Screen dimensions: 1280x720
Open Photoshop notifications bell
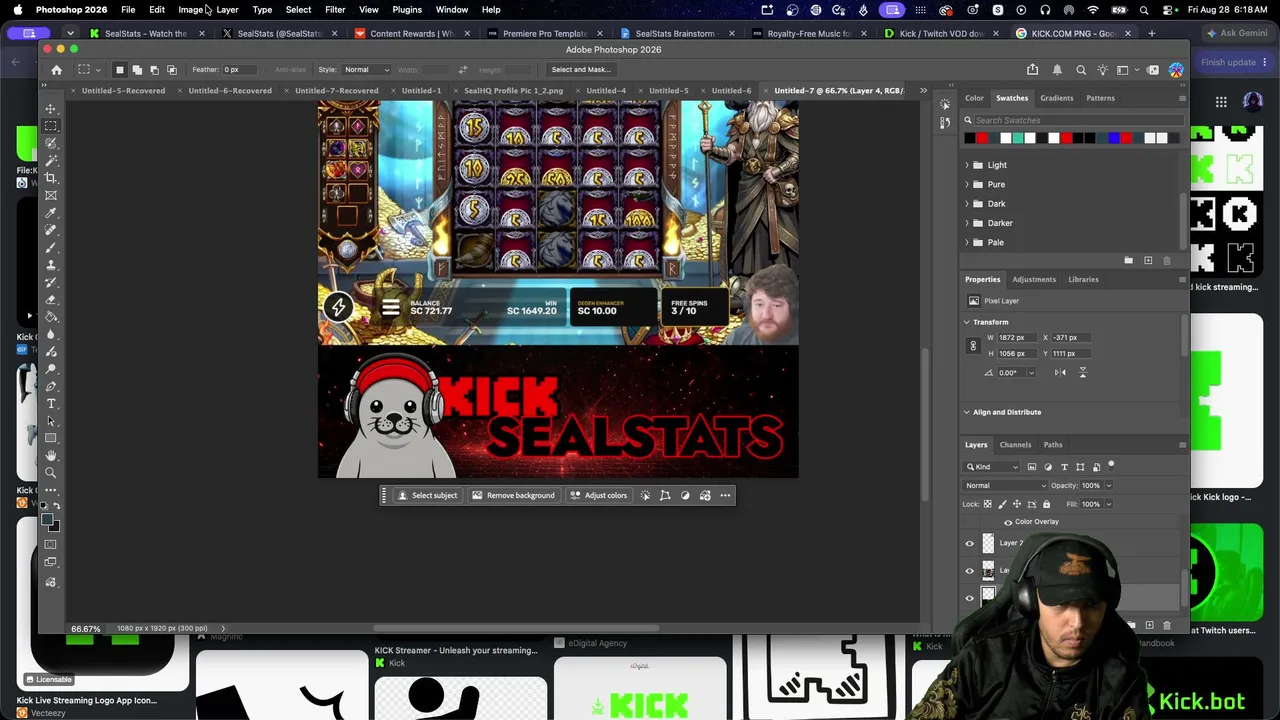click(1057, 70)
